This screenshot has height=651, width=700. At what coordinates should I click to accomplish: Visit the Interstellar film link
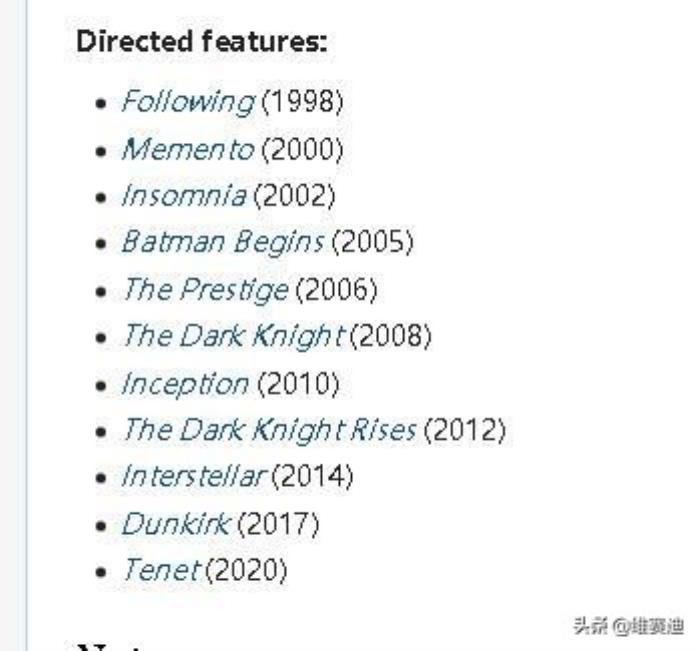click(x=194, y=477)
